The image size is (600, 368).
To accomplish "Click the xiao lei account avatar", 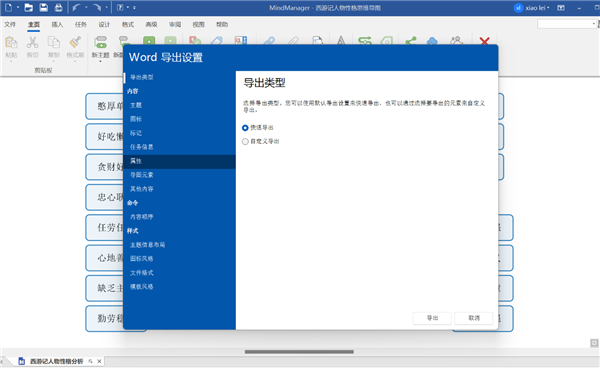I will click(518, 8).
